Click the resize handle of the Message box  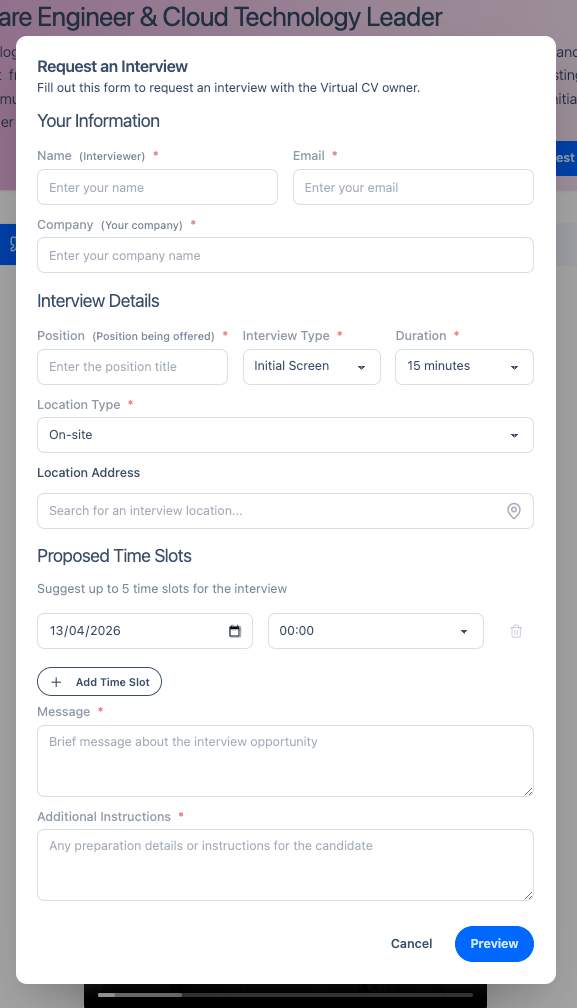pos(530,792)
